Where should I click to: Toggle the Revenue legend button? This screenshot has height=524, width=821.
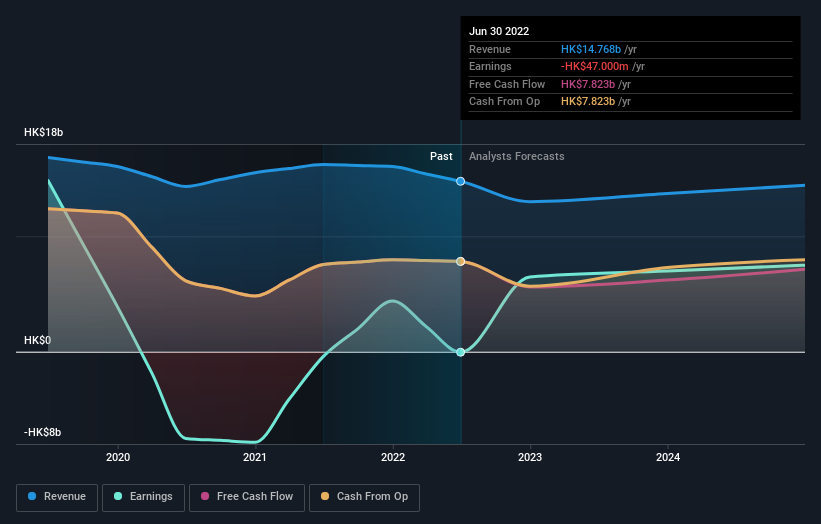57,497
